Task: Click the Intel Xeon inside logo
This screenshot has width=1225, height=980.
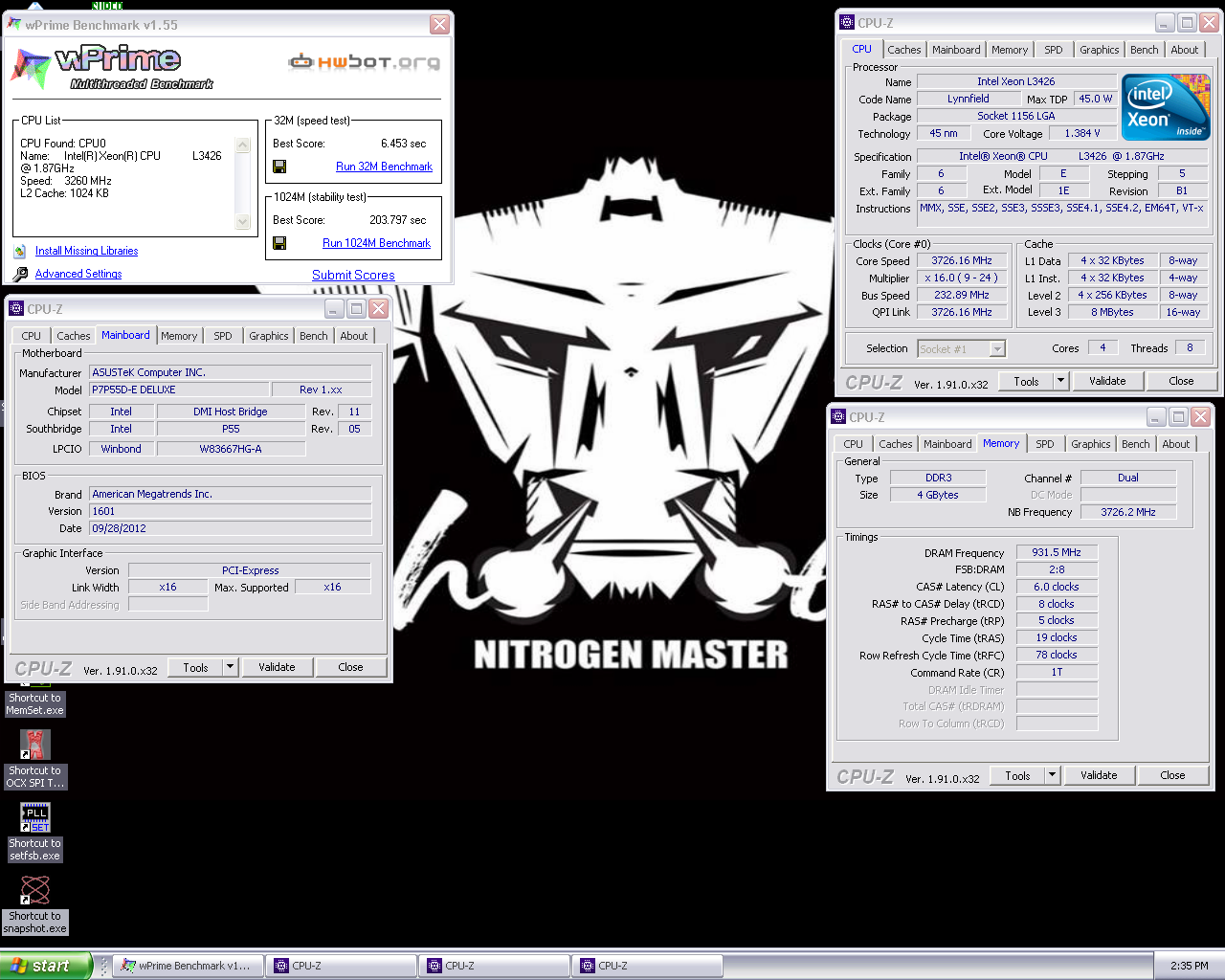Action: [1166, 107]
